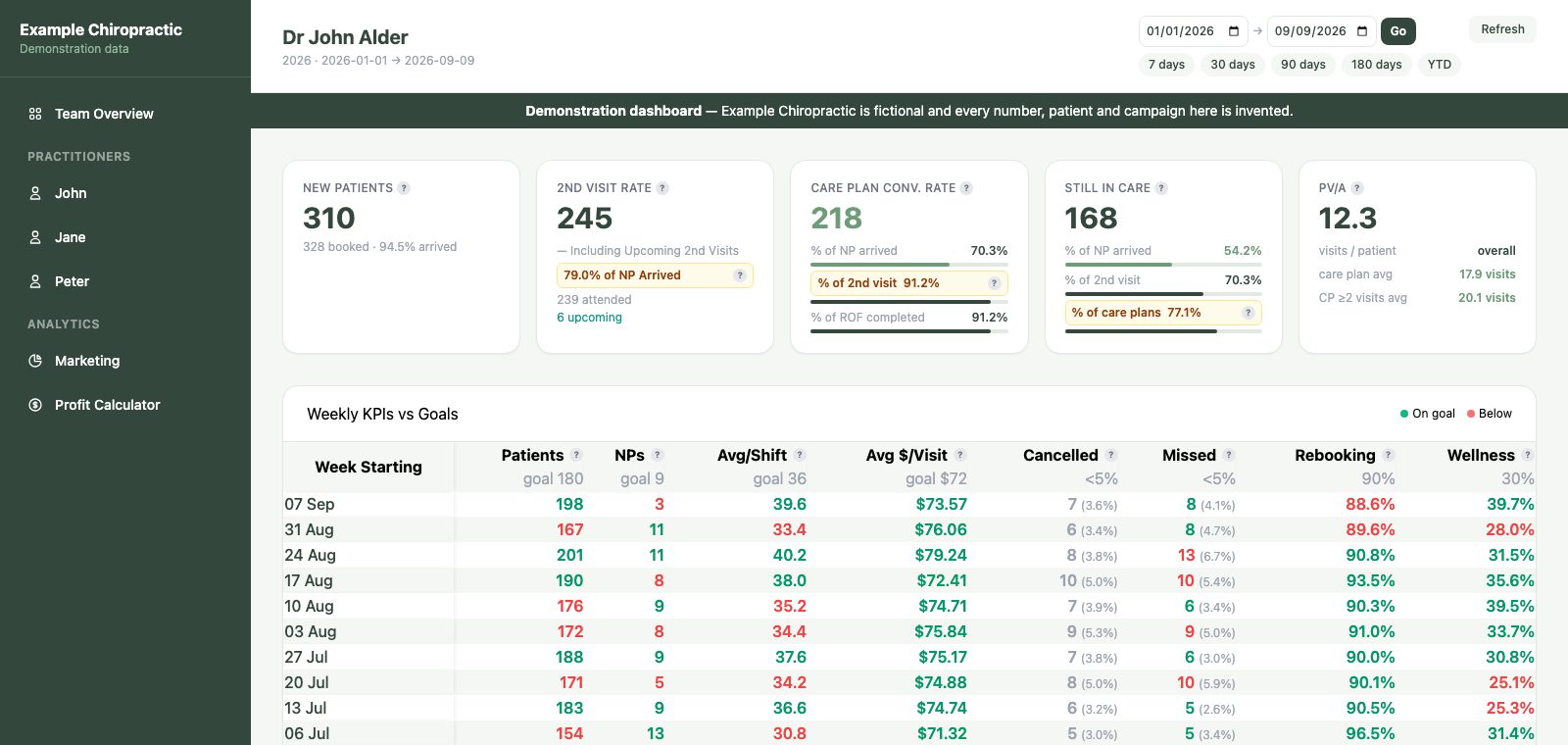
Task: Set range to 90 days
Action: pos(1303,65)
